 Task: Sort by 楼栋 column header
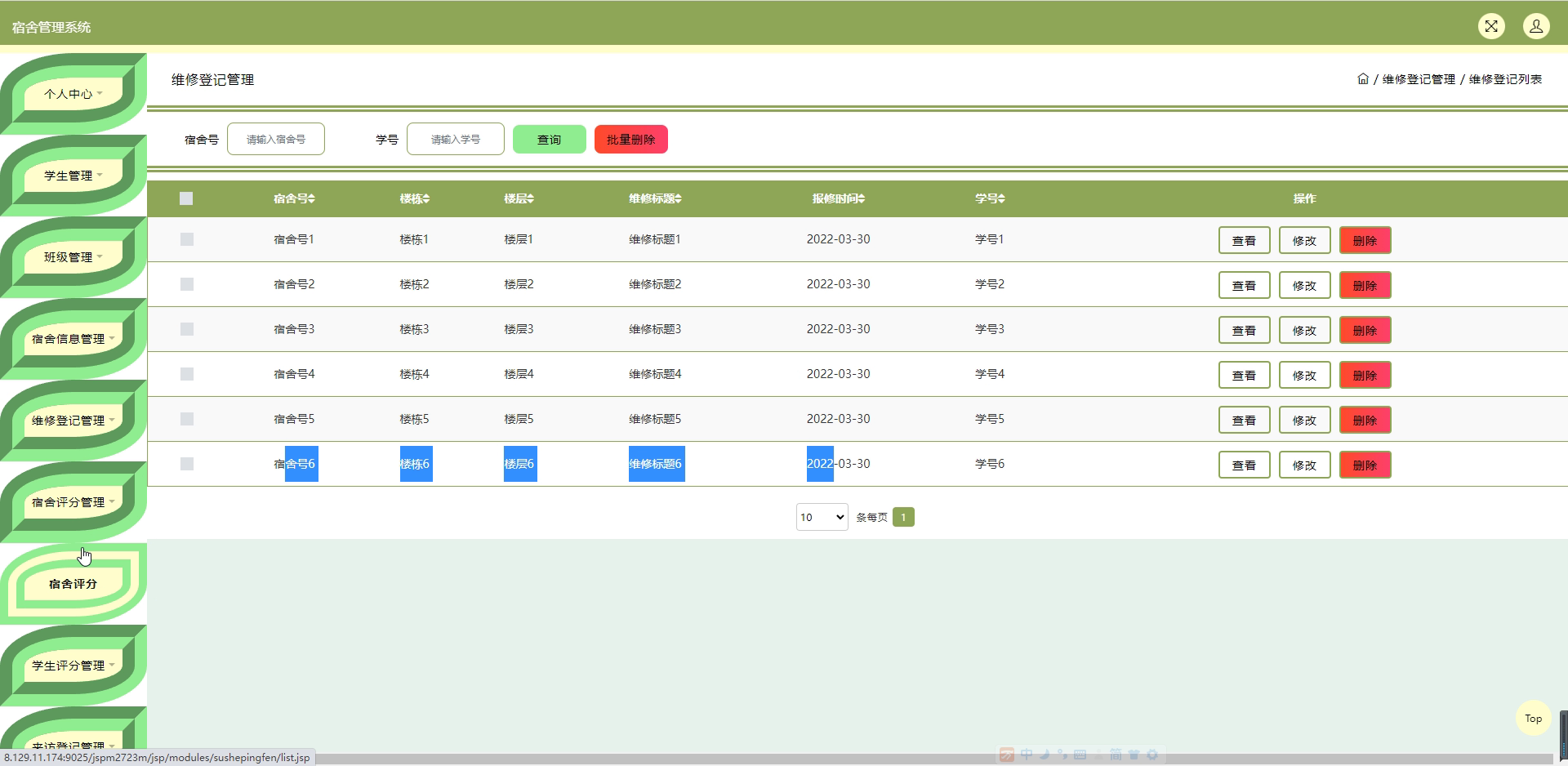point(415,198)
